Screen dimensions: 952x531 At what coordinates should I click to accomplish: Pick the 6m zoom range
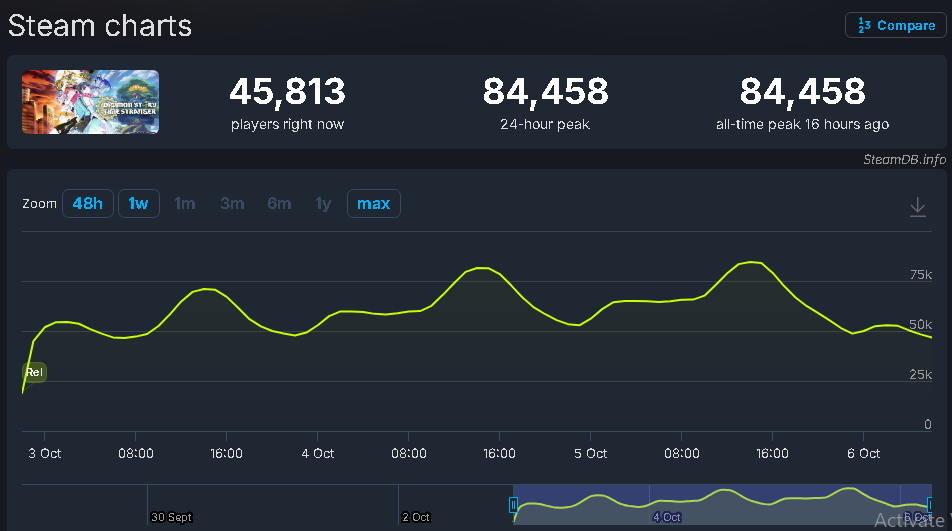(279, 204)
